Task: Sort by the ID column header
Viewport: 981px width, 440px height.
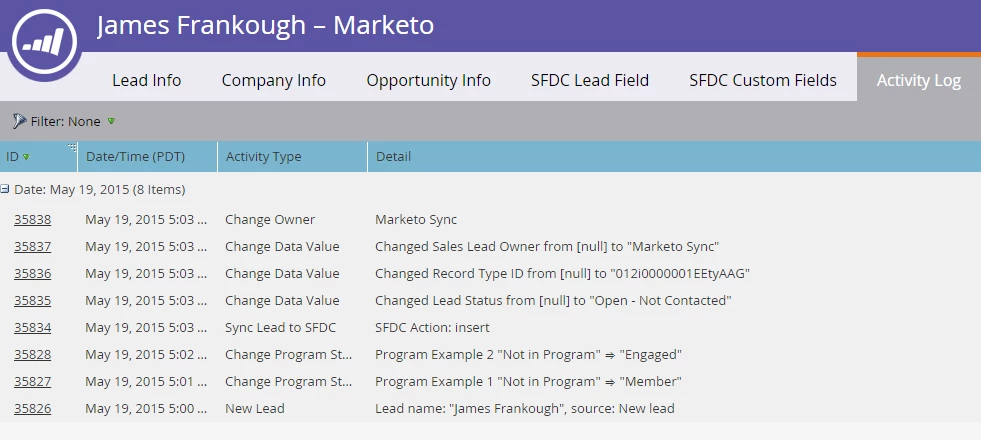Action: pos(38,156)
